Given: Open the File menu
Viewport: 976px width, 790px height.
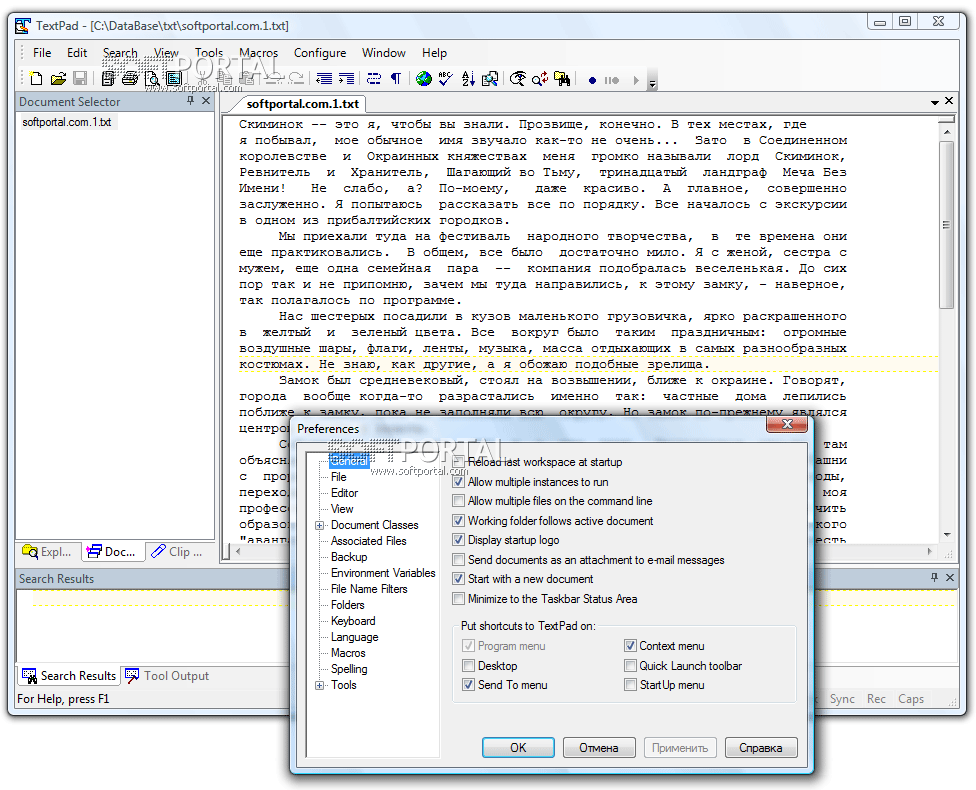Looking at the screenshot, I should 42,53.
